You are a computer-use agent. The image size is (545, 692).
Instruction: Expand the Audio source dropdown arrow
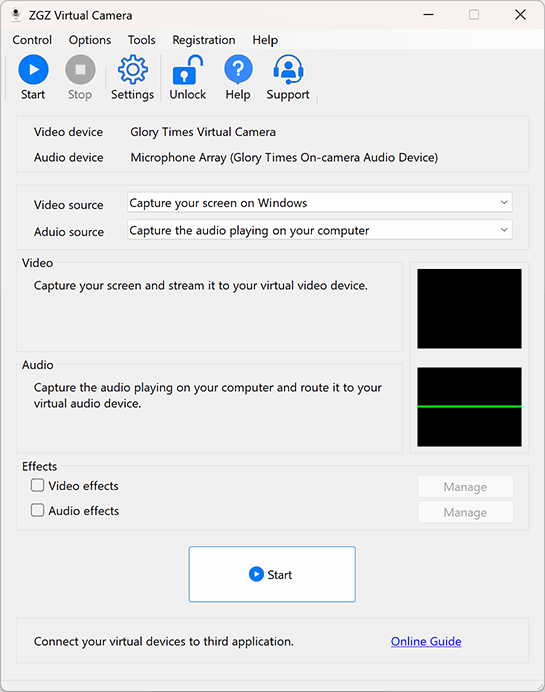click(x=504, y=230)
